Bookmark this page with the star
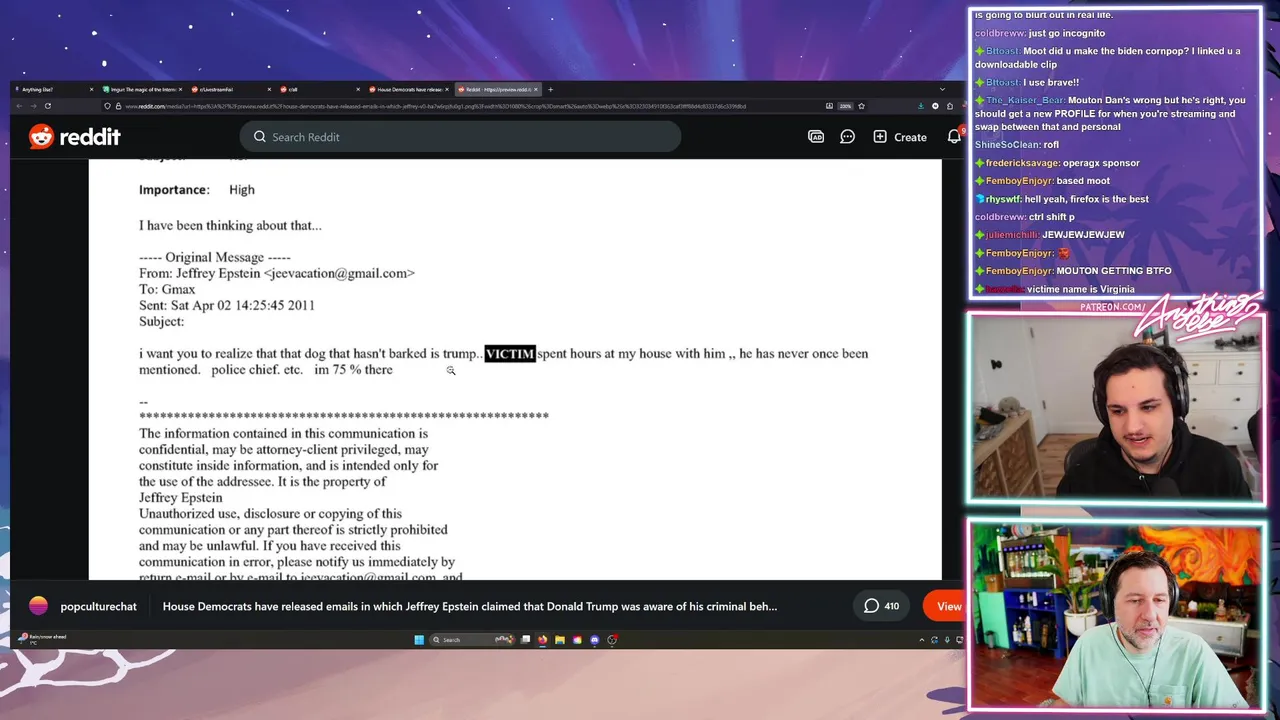 861,106
